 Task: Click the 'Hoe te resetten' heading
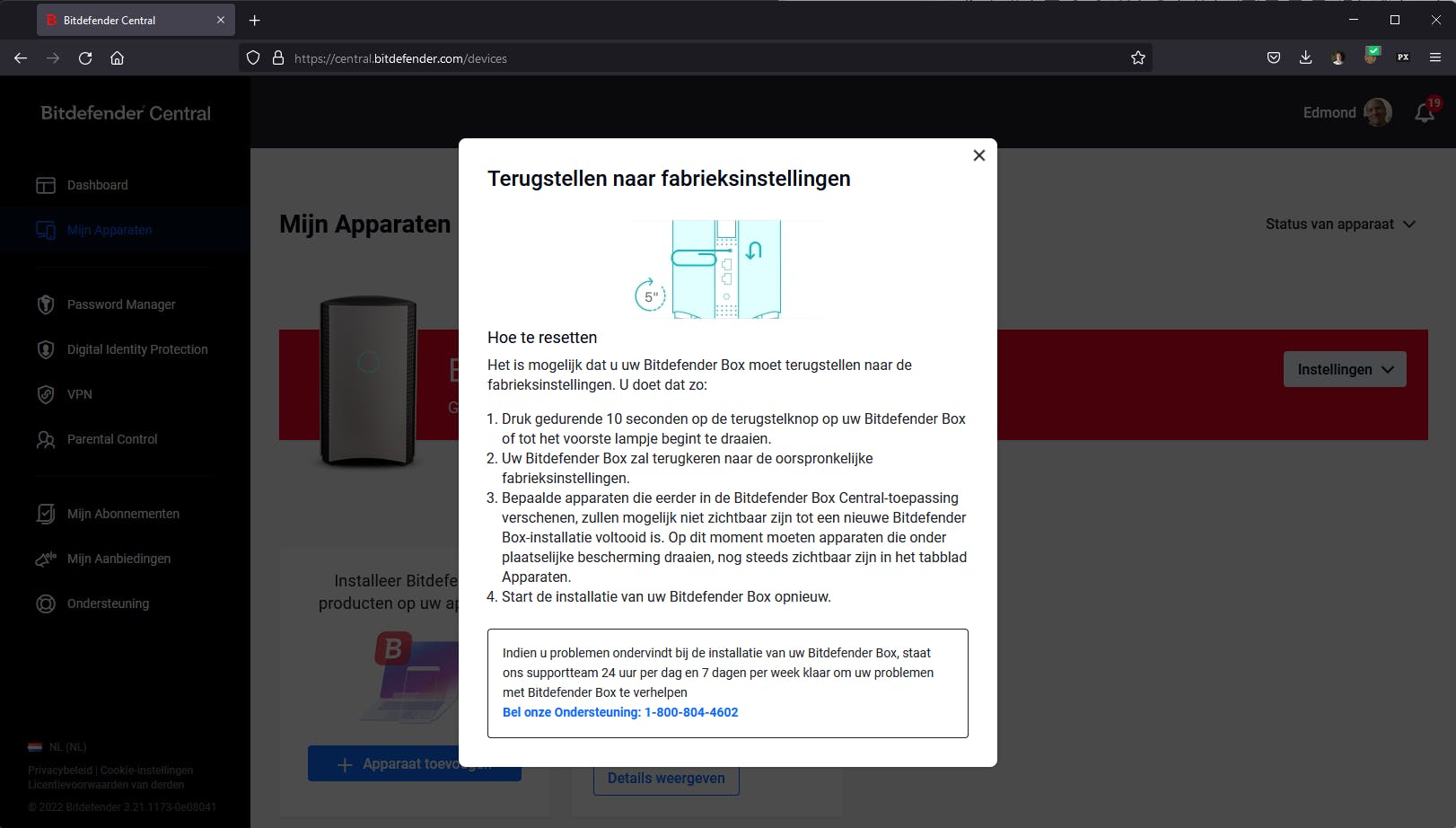(x=542, y=338)
